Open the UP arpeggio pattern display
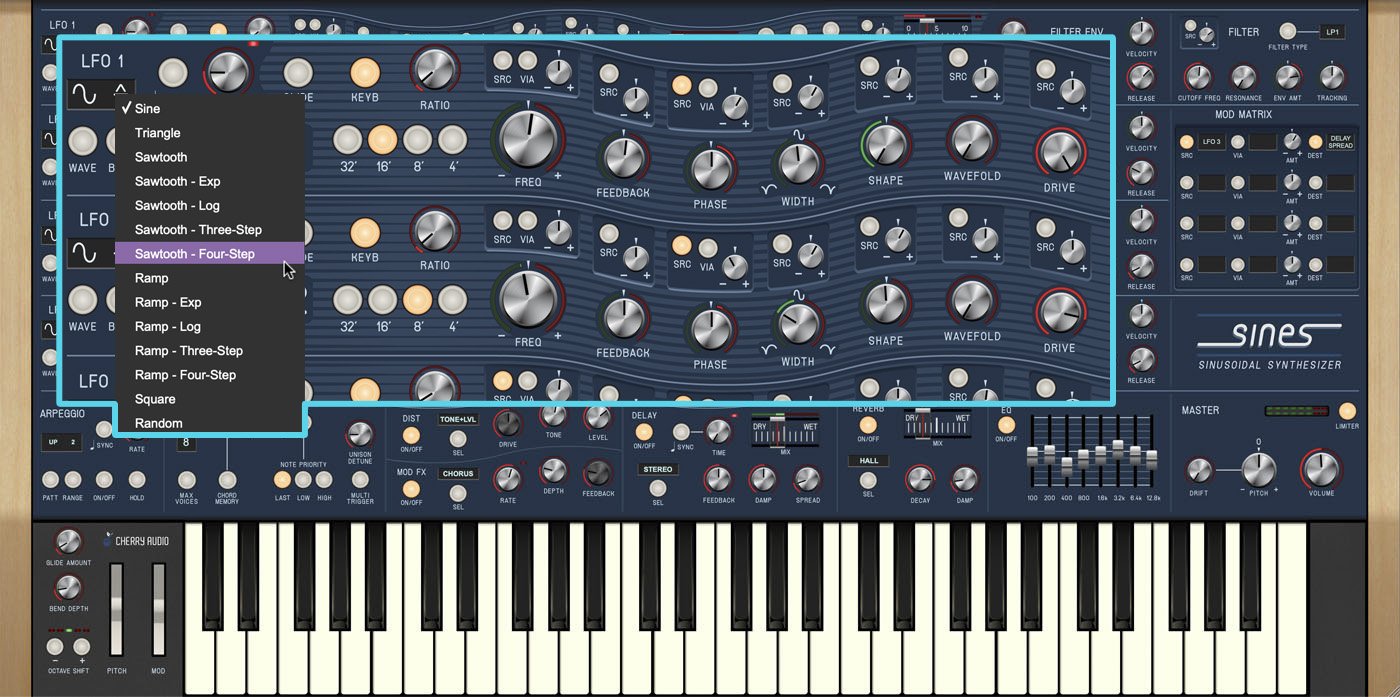This screenshot has height=697, width=1400. click(60, 441)
